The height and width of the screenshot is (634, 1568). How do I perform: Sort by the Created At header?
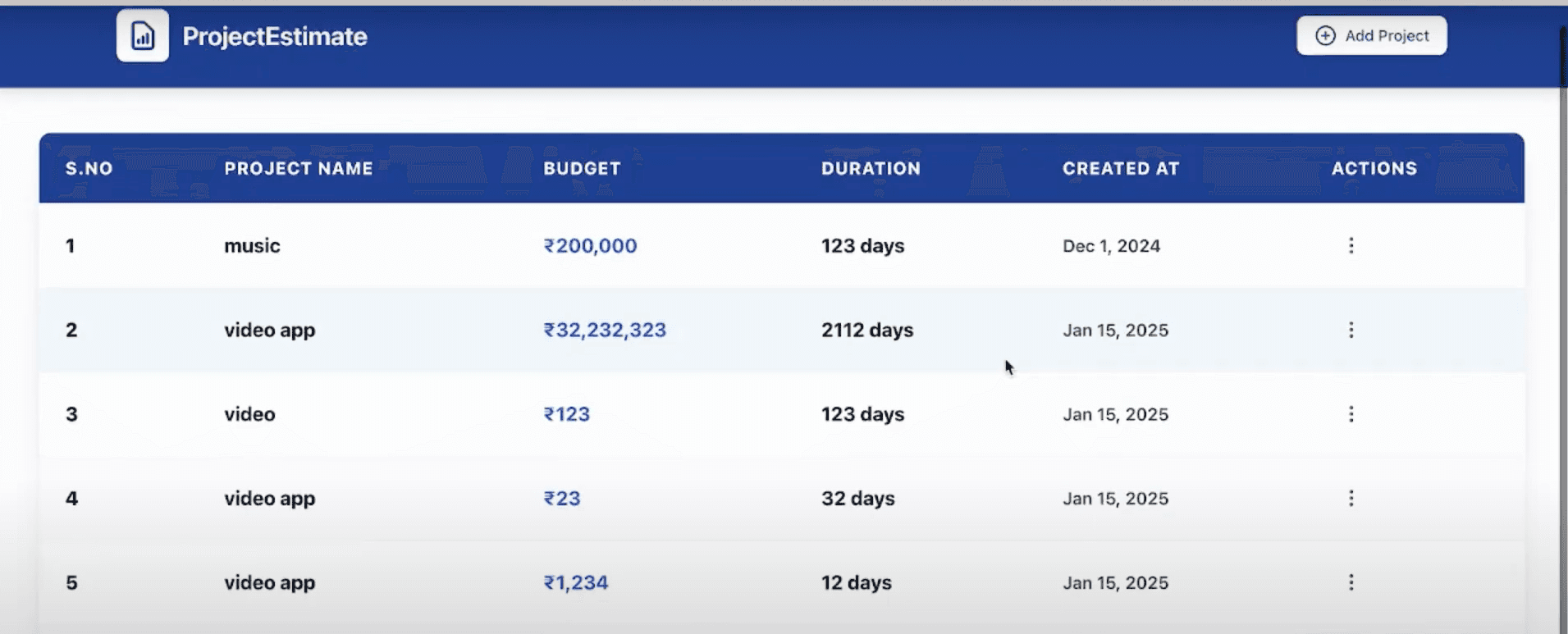coord(1121,168)
